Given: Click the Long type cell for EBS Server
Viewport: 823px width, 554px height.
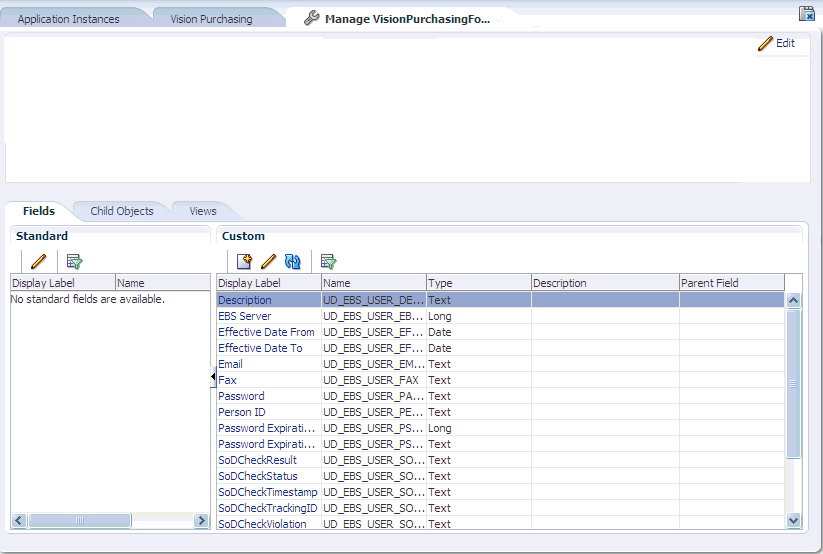Looking at the screenshot, I should point(479,316).
